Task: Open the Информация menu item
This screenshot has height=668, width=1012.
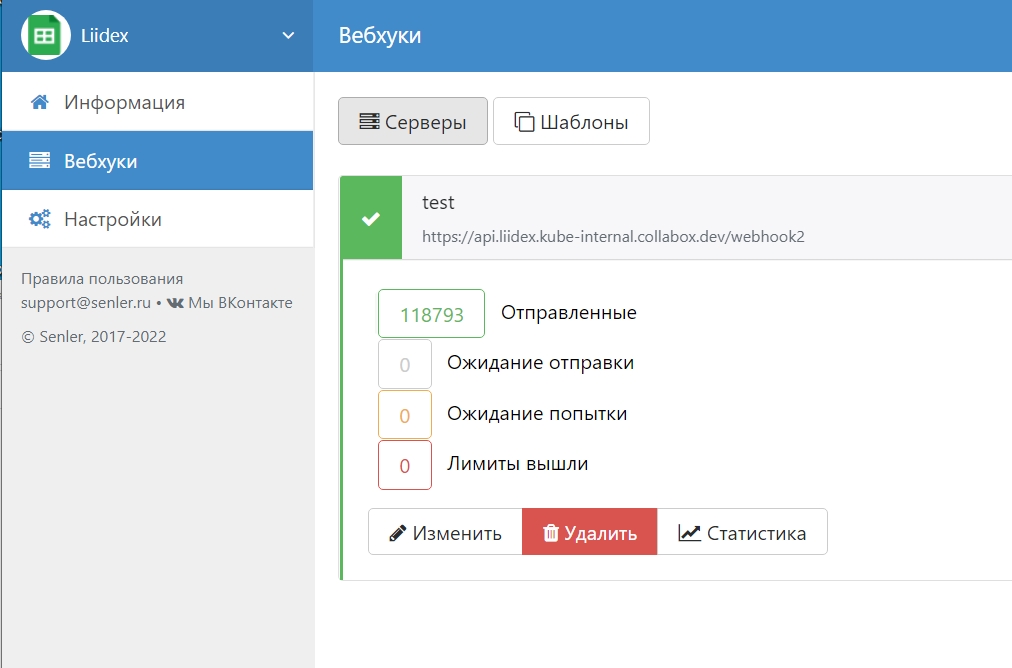Action: click(x=124, y=102)
